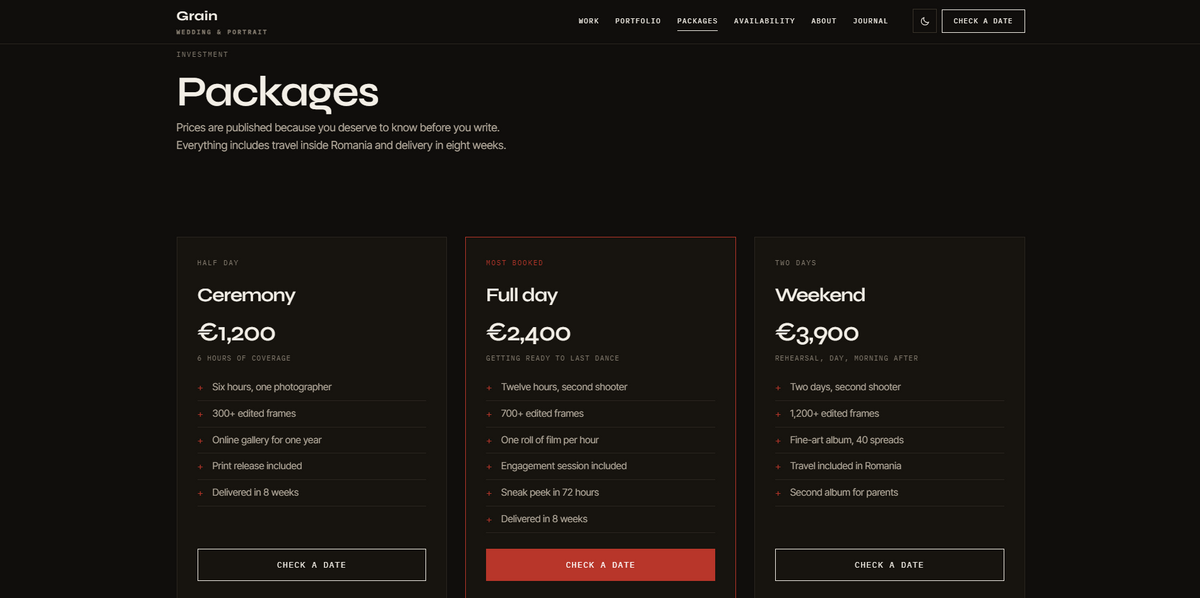This screenshot has height=598, width=1200.
Task: Click the red Full day Check a Date button
Action: 600,565
